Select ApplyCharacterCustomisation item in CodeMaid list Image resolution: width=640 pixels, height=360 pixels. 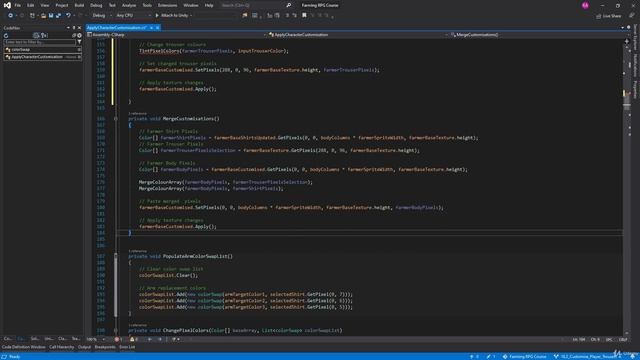pos(43,57)
